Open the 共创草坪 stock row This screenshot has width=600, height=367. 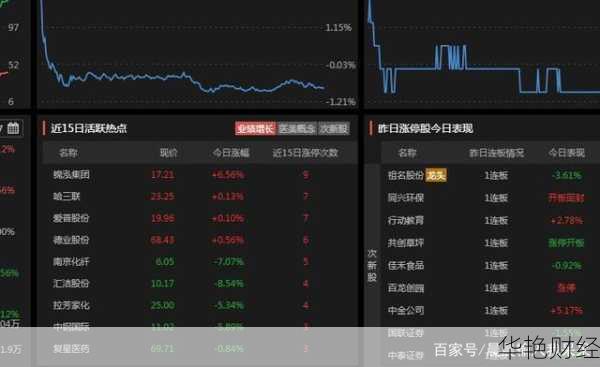(491, 243)
